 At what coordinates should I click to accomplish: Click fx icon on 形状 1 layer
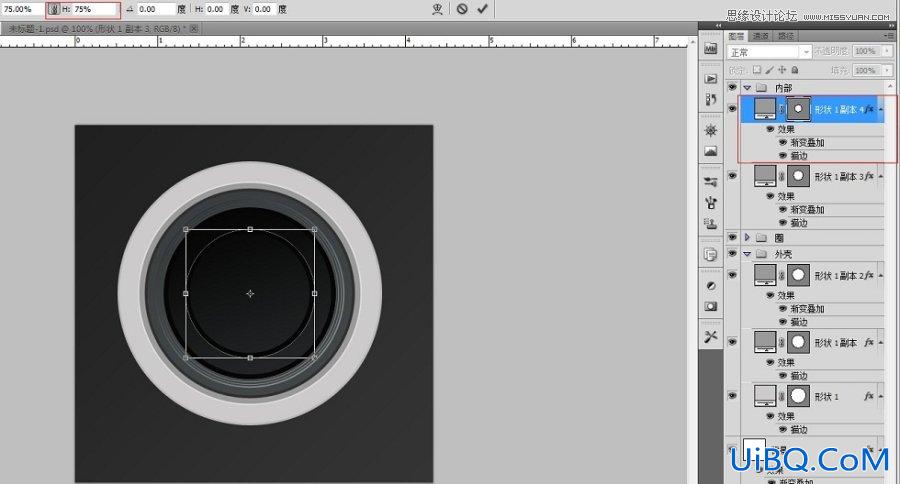pyautogui.click(x=869, y=396)
